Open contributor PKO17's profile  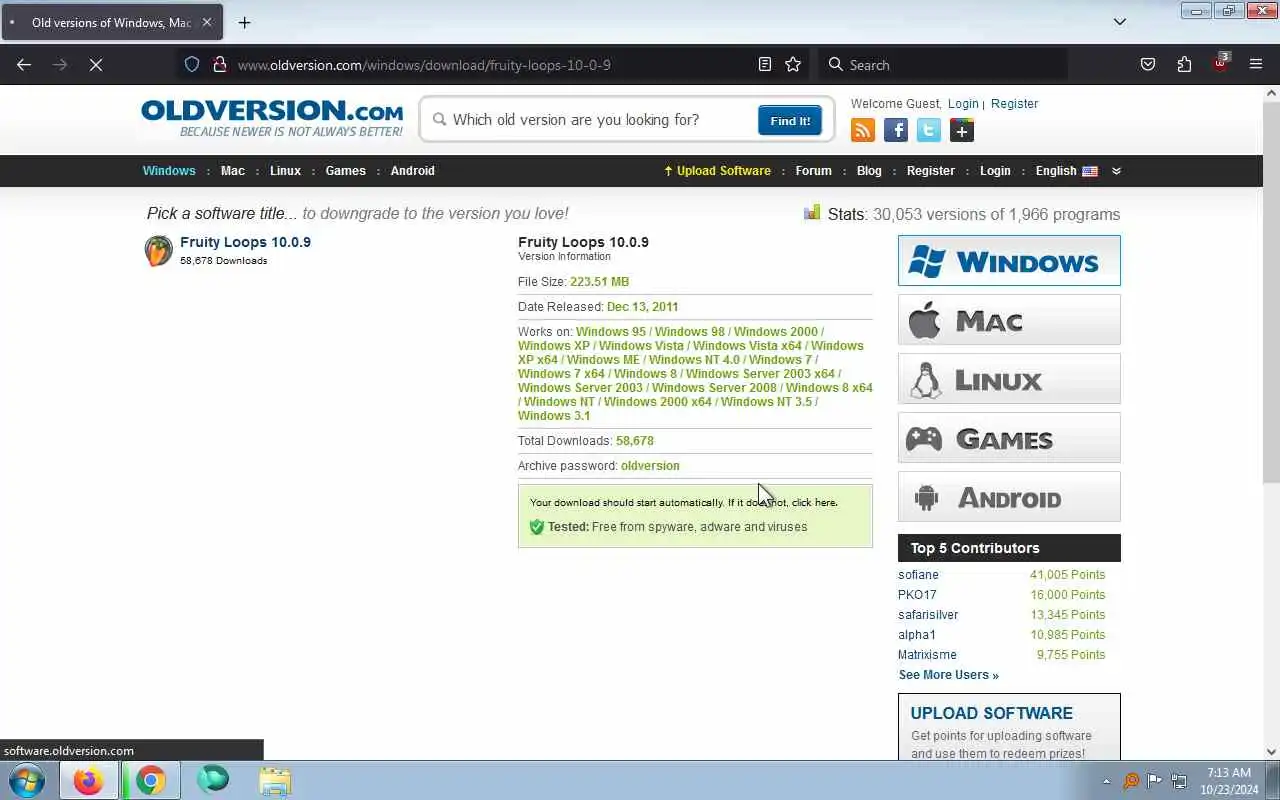(917, 595)
